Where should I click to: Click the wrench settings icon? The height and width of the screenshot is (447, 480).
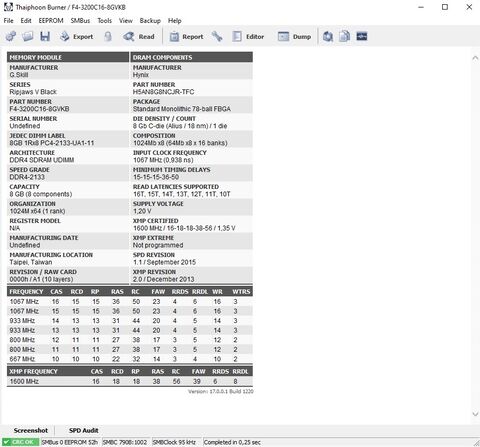[x=217, y=36]
